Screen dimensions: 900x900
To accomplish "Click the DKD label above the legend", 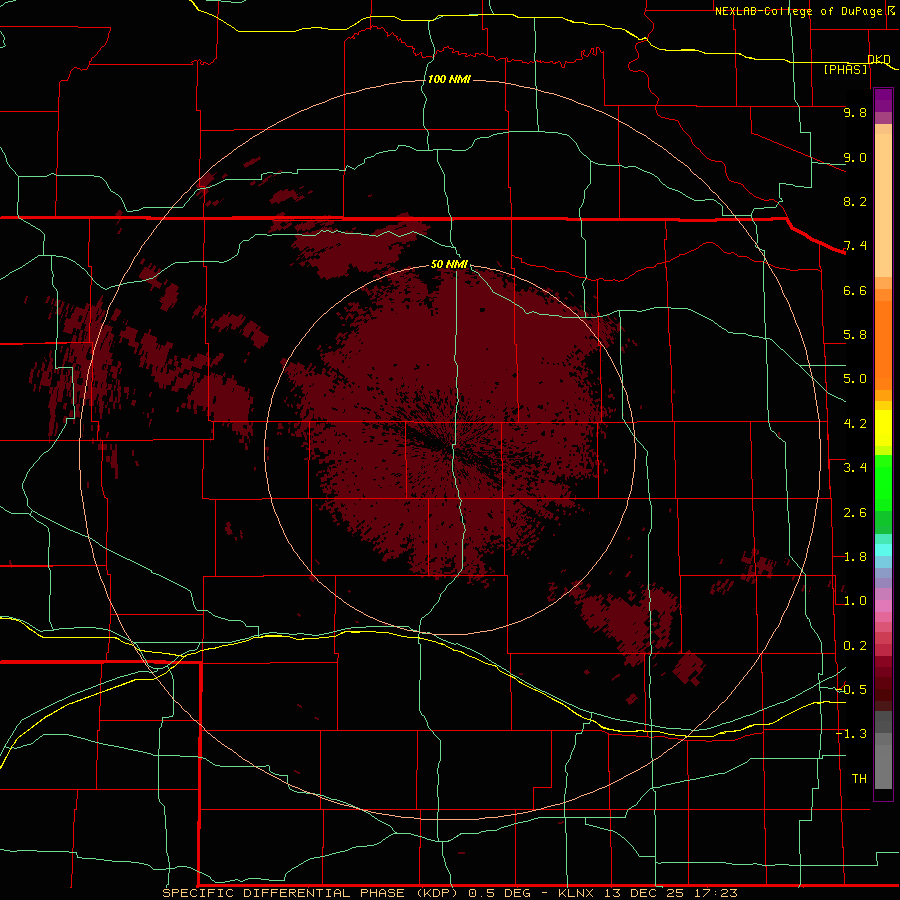I will [x=879, y=59].
